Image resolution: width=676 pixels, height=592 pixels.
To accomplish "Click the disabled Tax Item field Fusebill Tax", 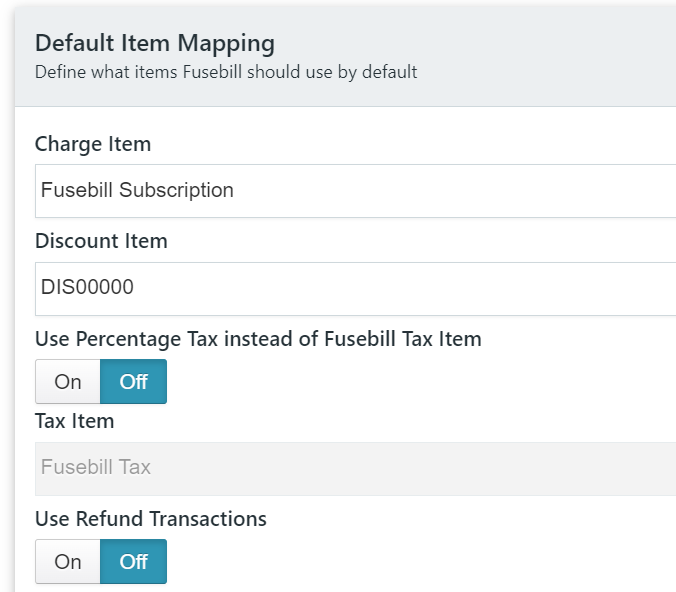I will tap(355, 469).
